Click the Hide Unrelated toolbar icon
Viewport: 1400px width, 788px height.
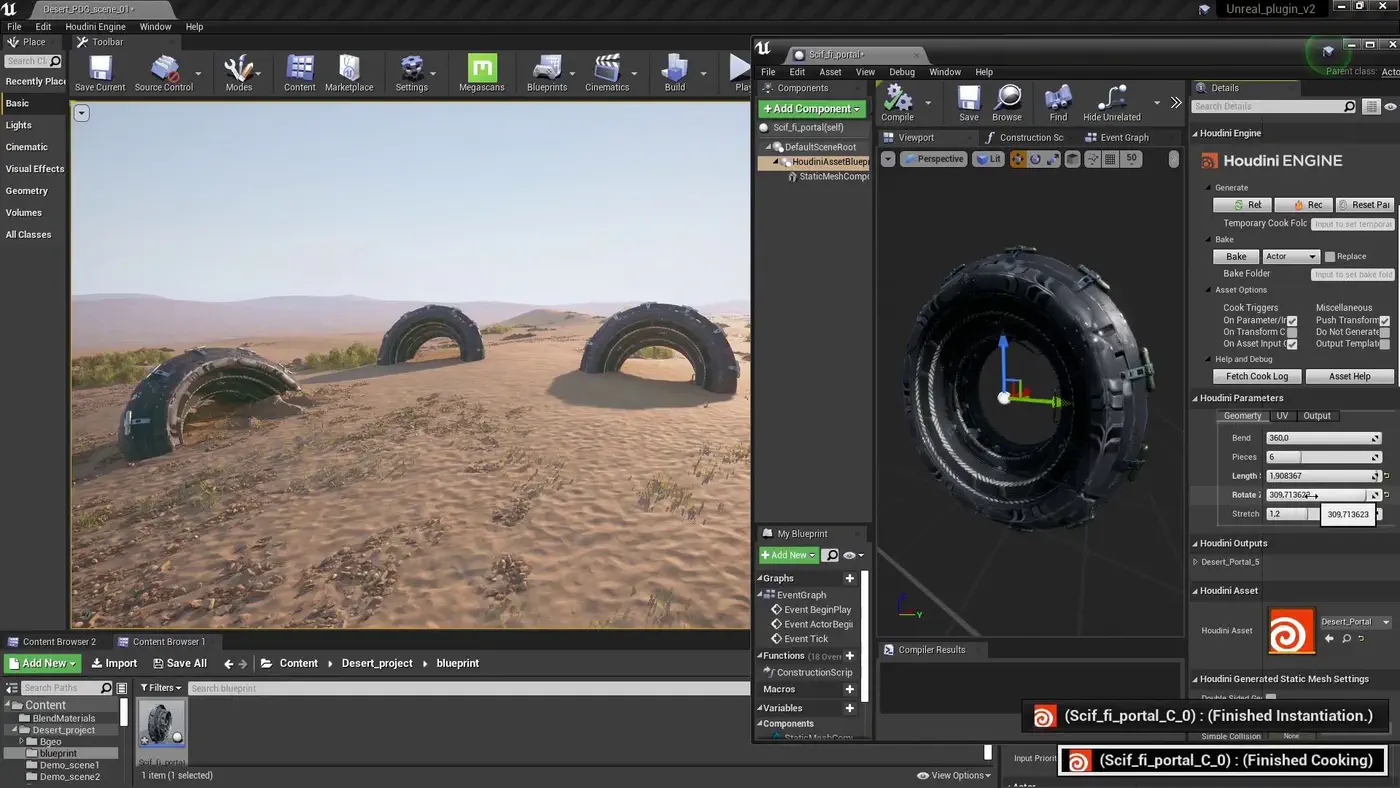coord(1112,103)
